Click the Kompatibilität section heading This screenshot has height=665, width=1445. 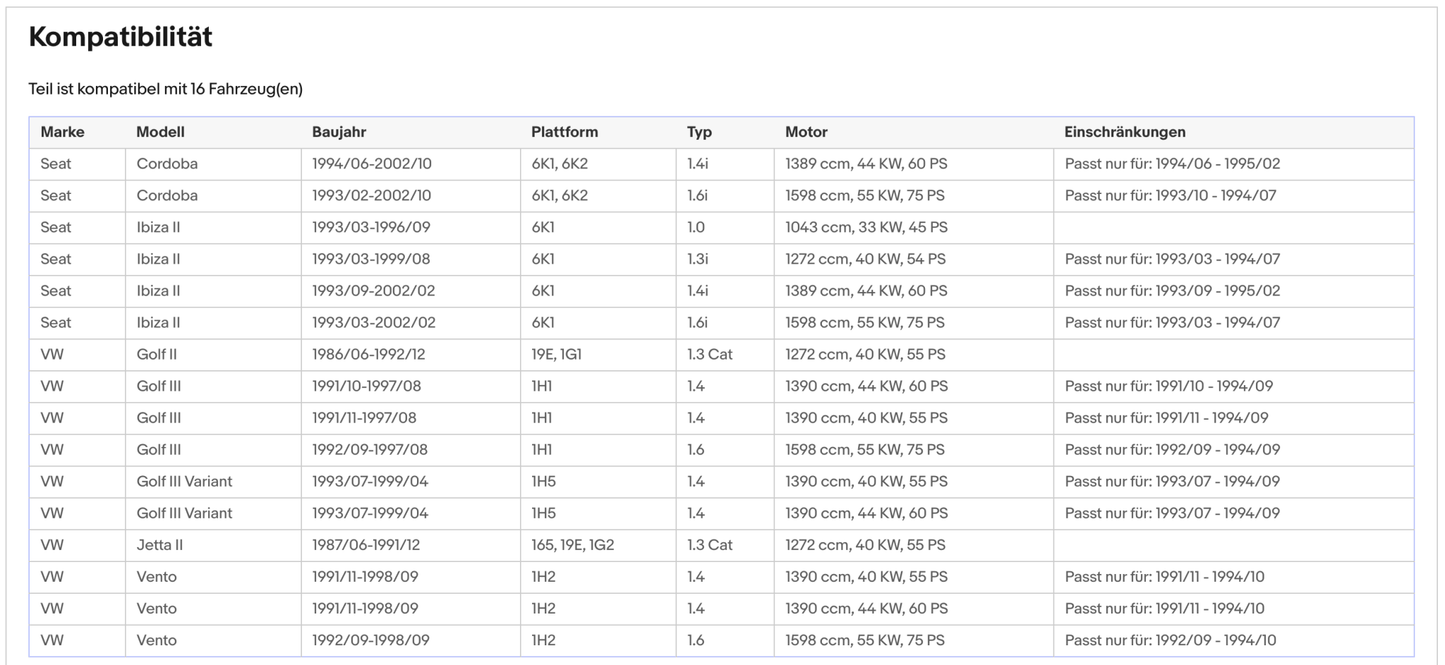point(120,37)
